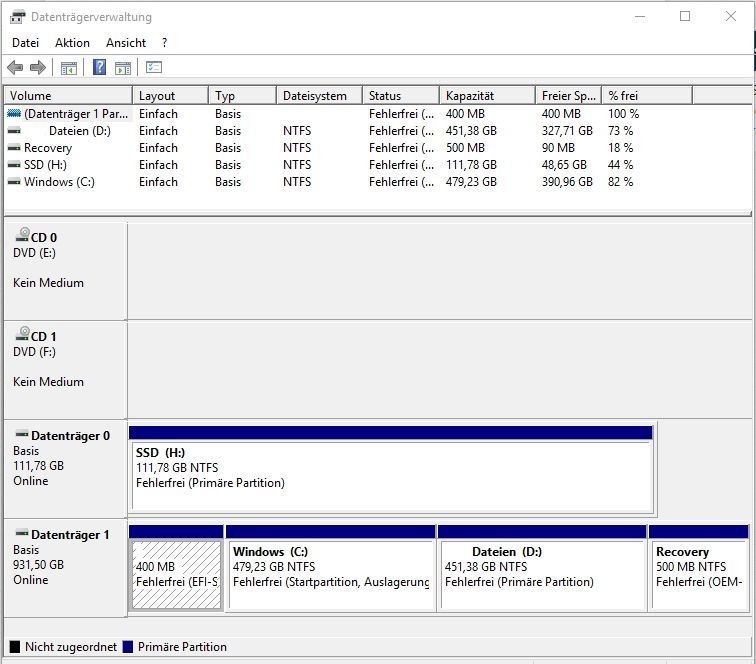Select the SSD (H:) row in the volume list
Screen dimensions: 756x664
pos(46,165)
